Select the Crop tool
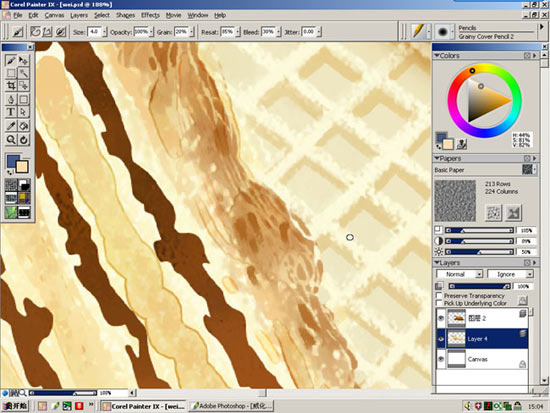This screenshot has width=550, height=413. pyautogui.click(x=11, y=85)
